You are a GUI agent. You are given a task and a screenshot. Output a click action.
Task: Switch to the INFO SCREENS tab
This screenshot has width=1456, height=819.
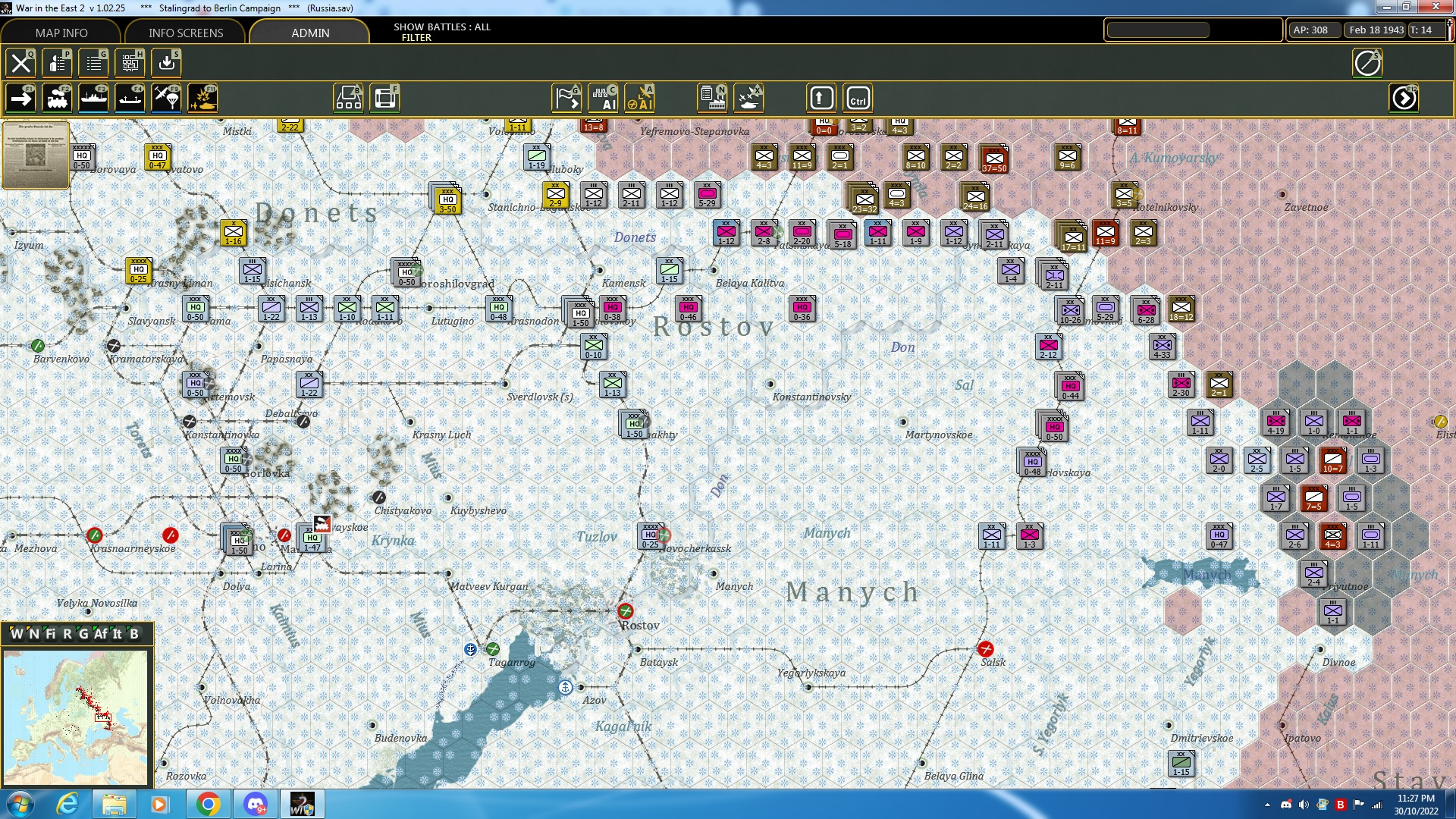pos(184,33)
